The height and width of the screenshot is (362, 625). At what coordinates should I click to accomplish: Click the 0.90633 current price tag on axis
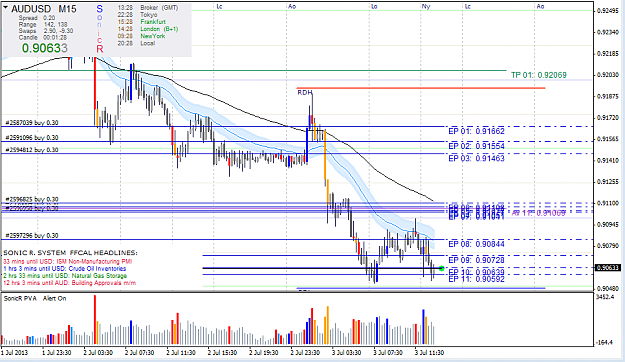608,268
